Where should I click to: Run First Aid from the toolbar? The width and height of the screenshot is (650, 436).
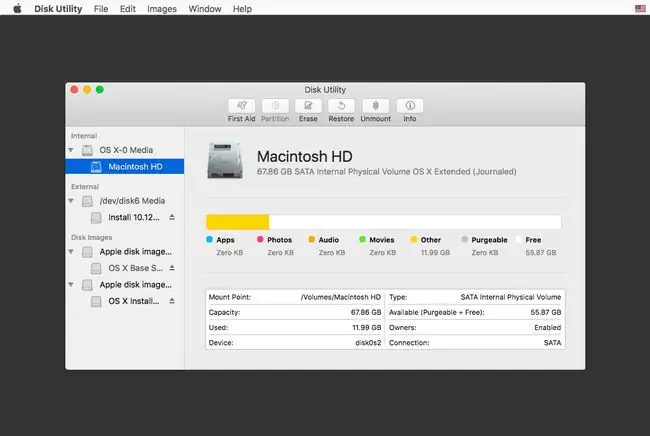(242, 106)
